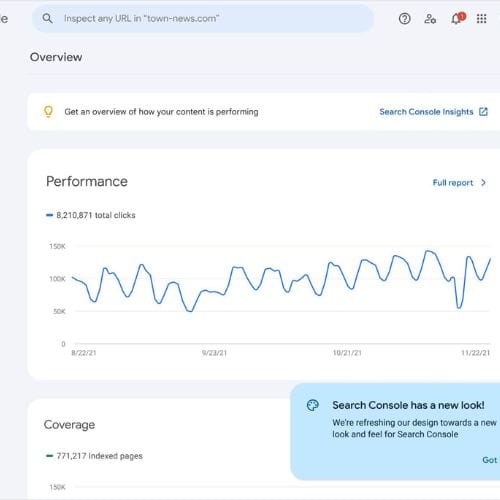Click the 8,210,871 total clicks legend
This screenshot has height=500, width=500.
coord(91,215)
